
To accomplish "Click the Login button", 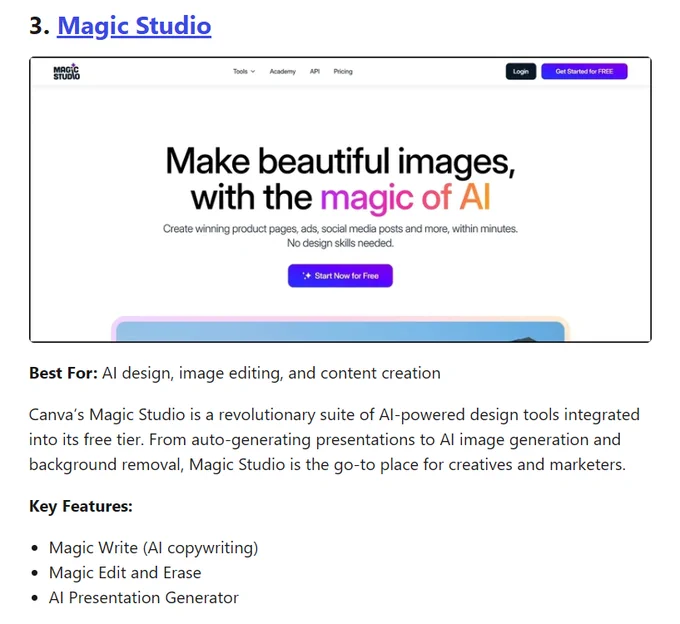I will click(520, 72).
